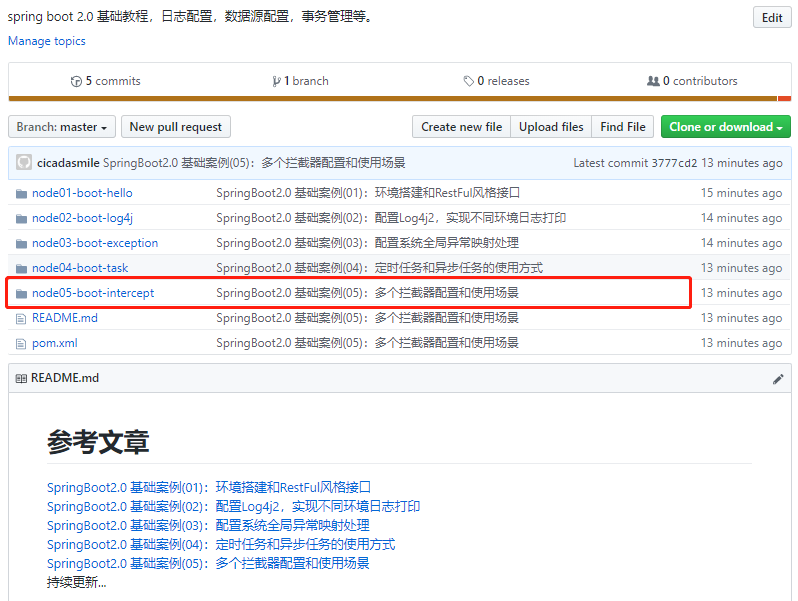Open the node03-boot-exception folder
798x601 pixels.
[x=95, y=243]
